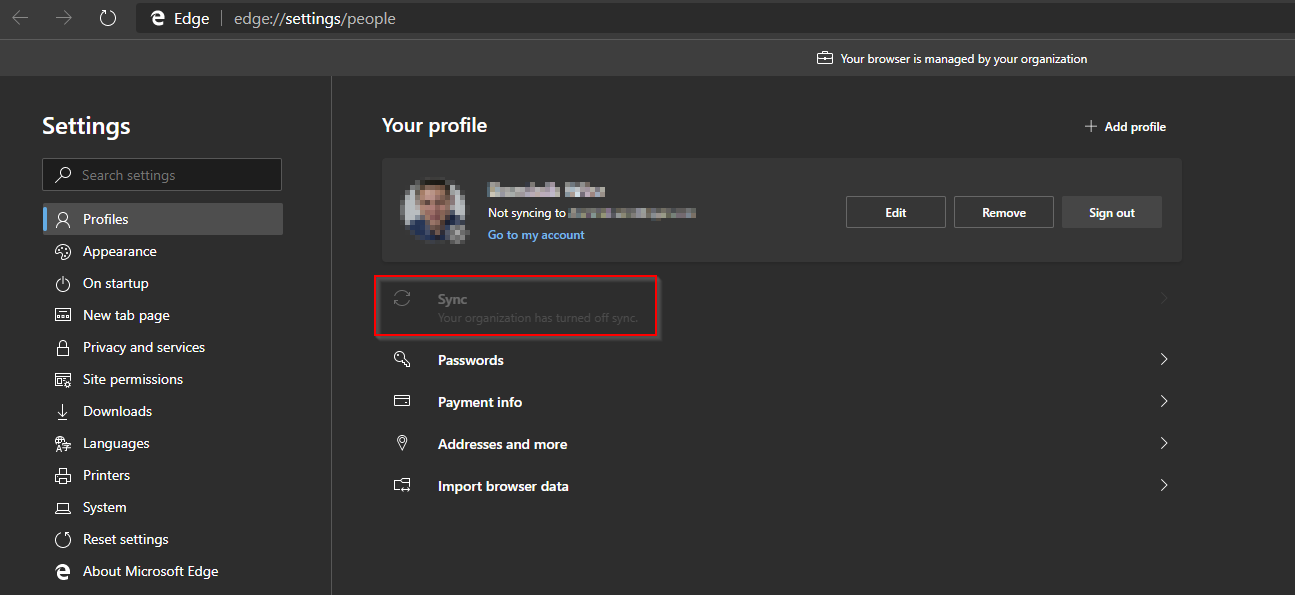Click the Printers icon in sidebar
The image size is (1295, 595).
[x=62, y=475]
